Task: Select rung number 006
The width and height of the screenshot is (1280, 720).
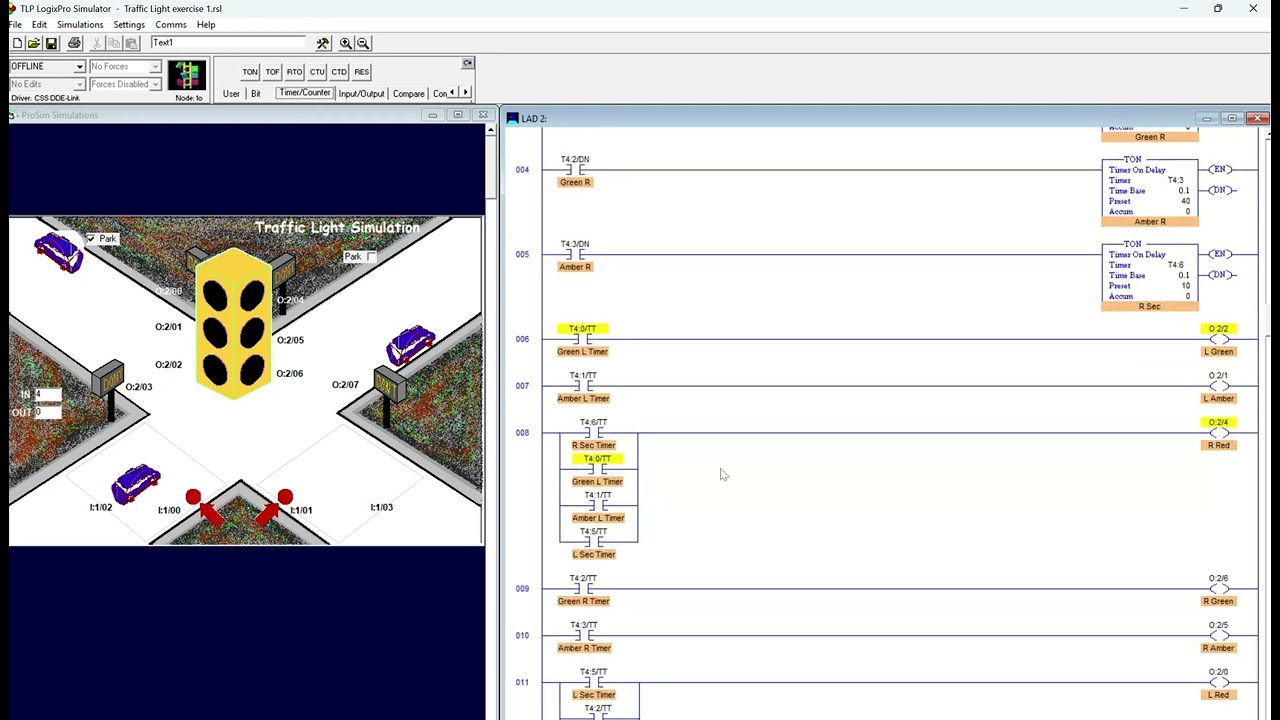Action: (x=522, y=339)
